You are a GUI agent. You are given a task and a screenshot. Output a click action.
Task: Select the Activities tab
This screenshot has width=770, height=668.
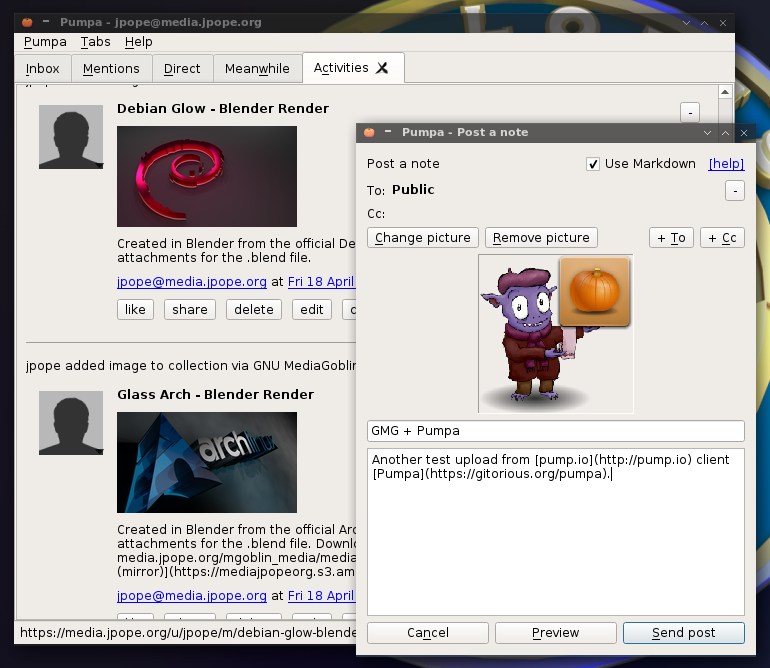[341, 68]
